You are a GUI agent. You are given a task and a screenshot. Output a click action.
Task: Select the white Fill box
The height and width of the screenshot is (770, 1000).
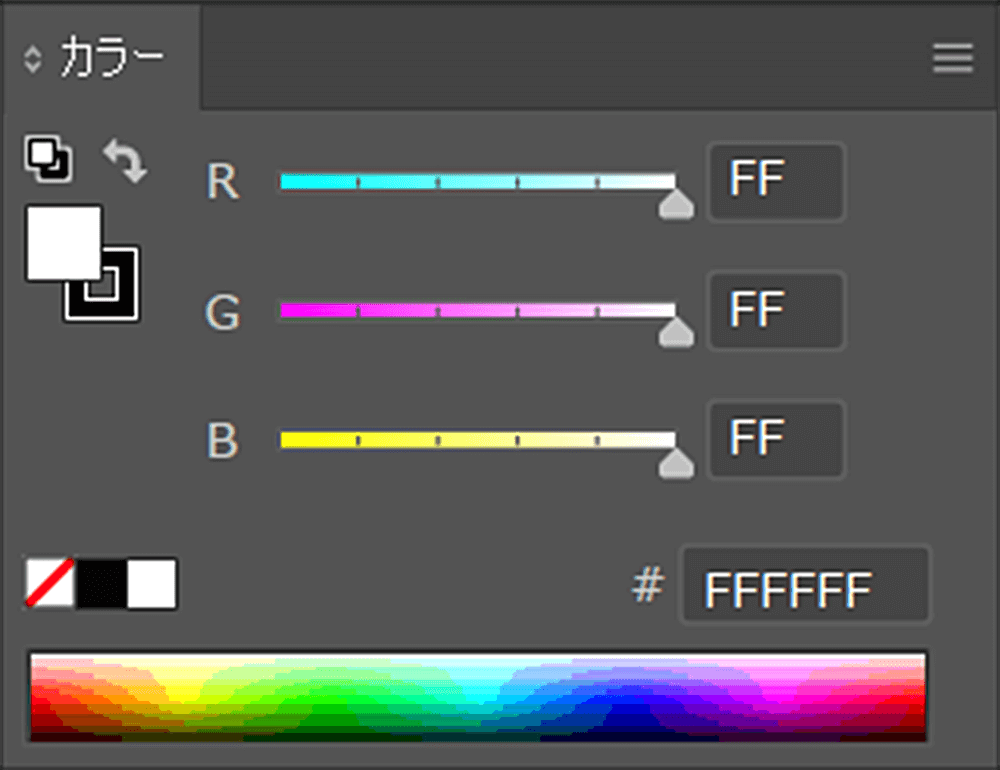tap(64, 242)
